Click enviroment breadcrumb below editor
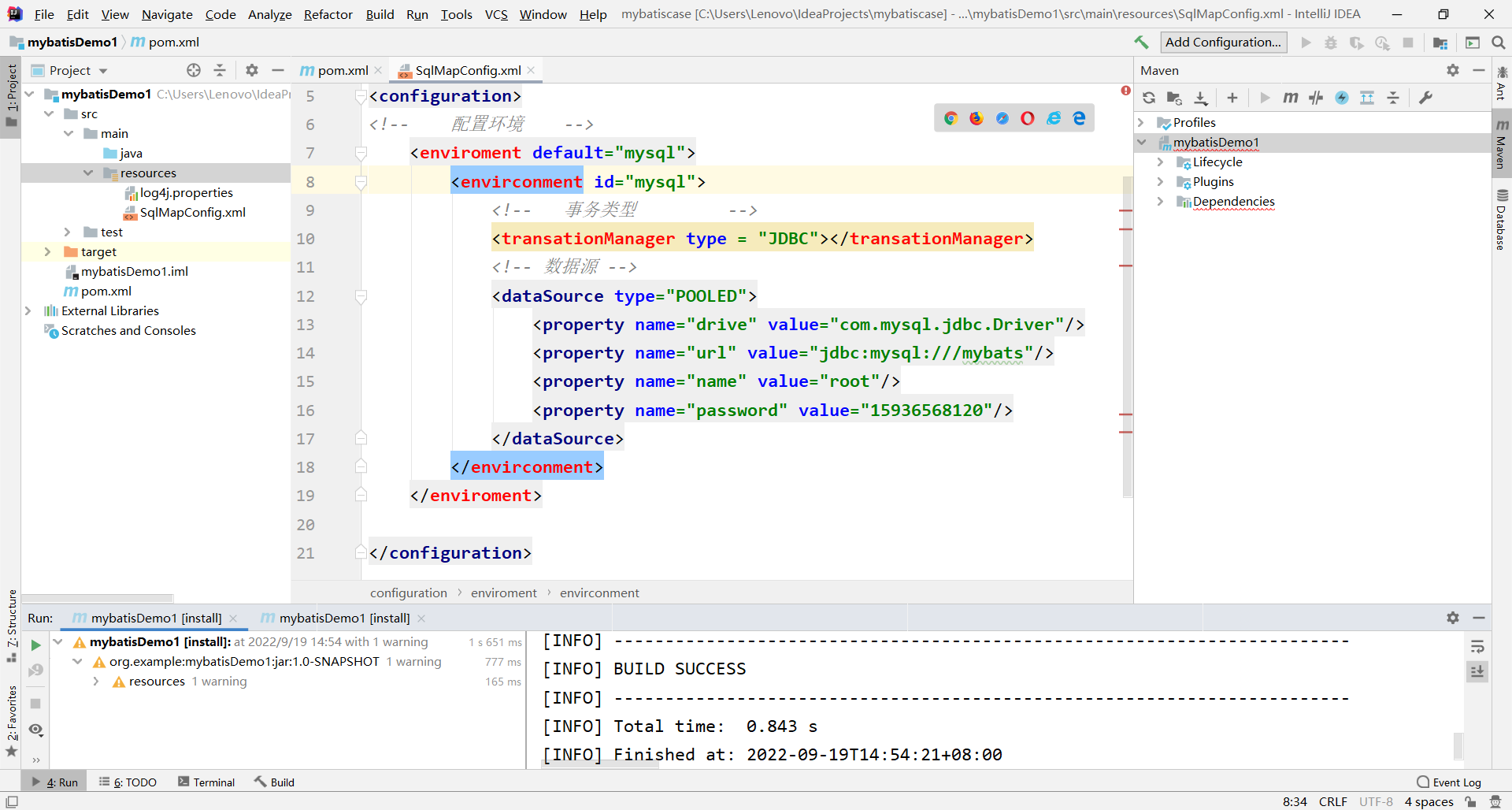1512x810 pixels. (504, 593)
